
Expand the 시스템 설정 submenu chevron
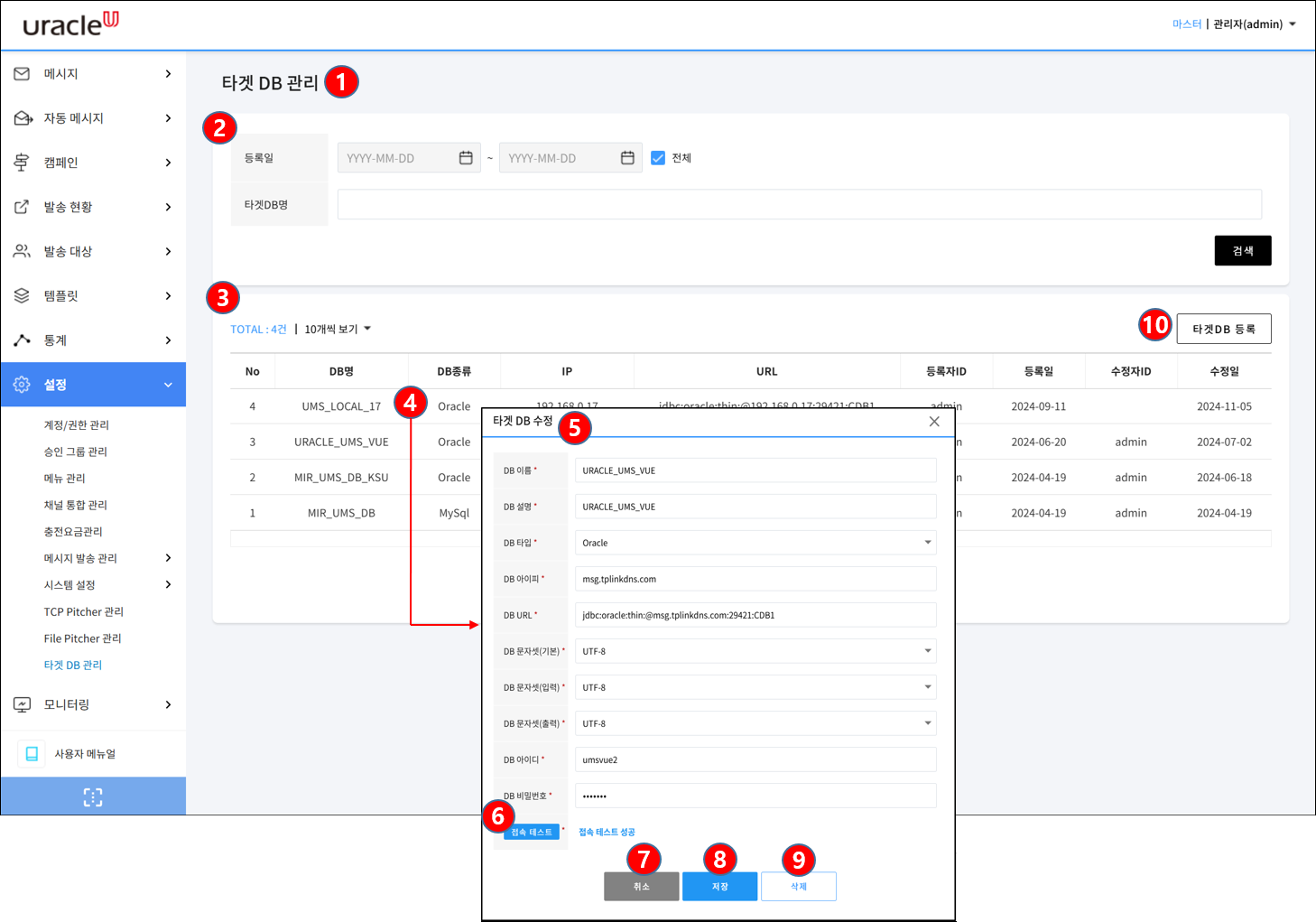coord(168,584)
